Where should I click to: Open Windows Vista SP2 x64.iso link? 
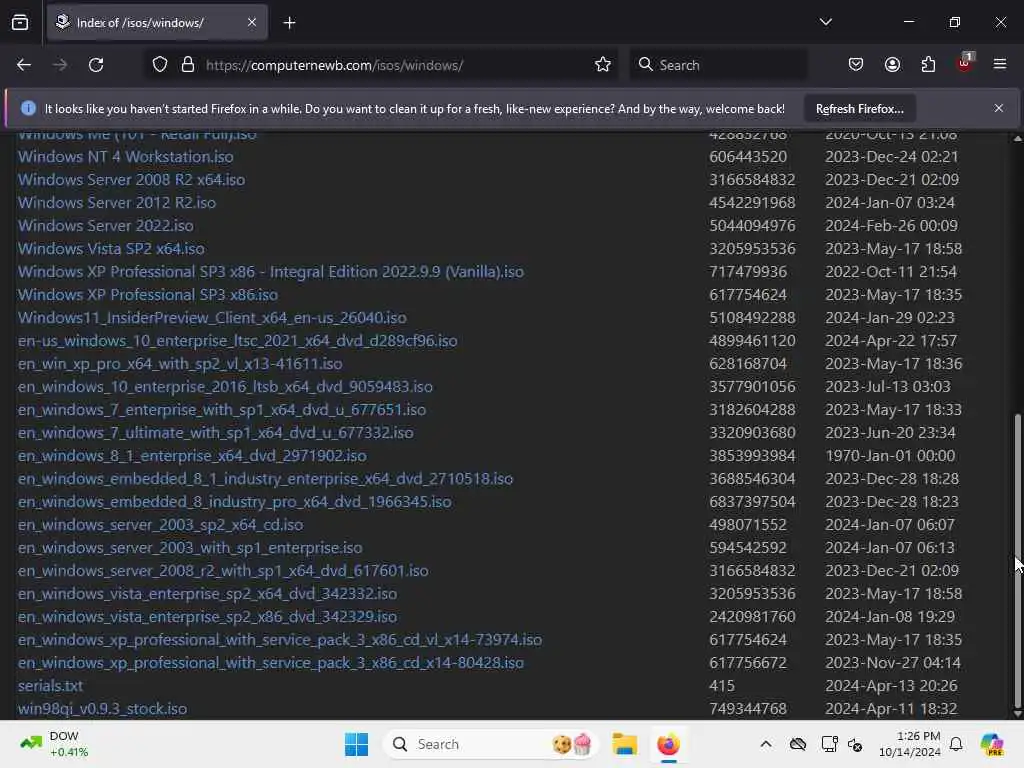point(111,249)
